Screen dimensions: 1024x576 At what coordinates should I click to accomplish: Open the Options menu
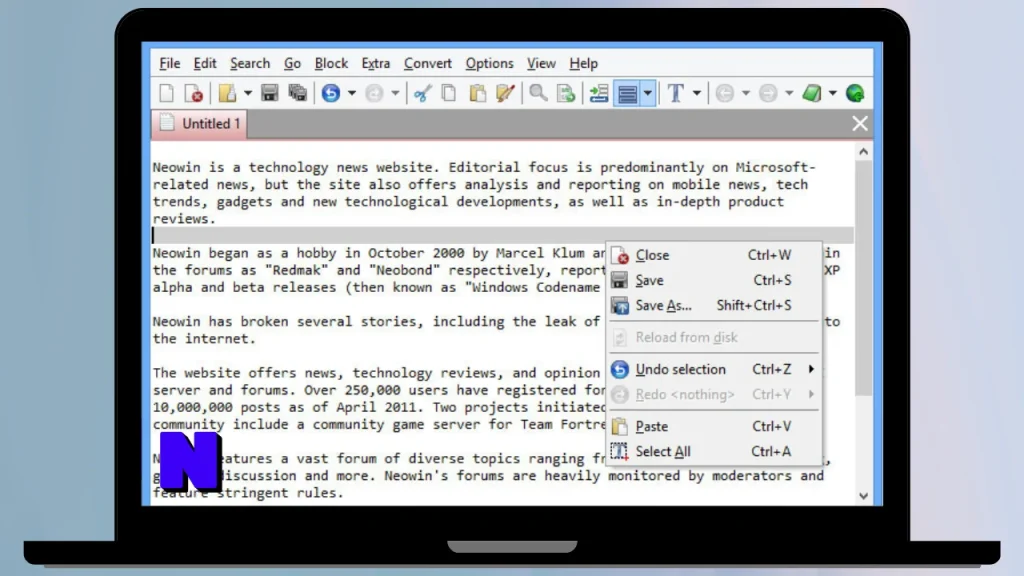[x=489, y=63]
